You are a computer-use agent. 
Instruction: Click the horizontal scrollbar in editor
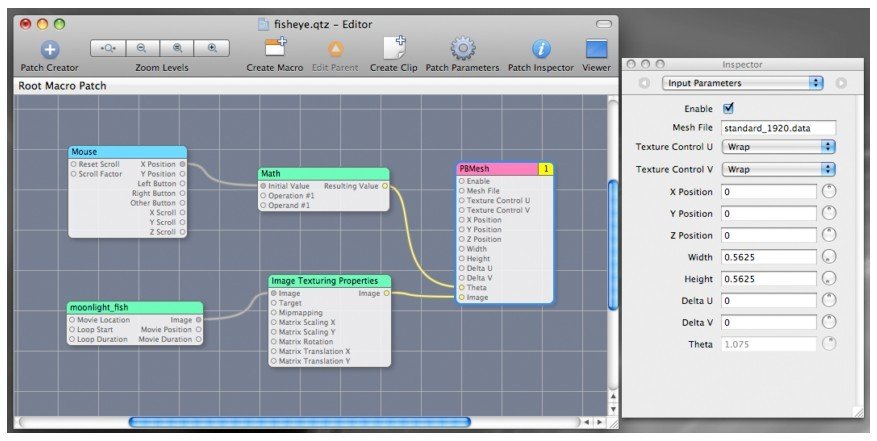300,422
